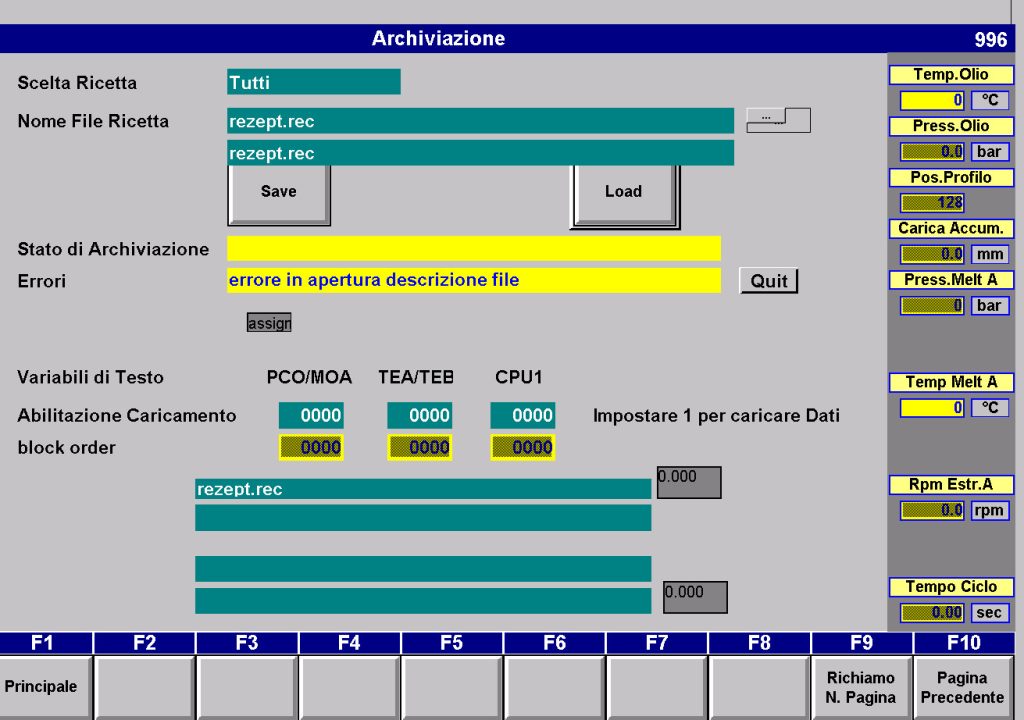1024x720 pixels.
Task: Click Rpm Estr.A label
Action: point(951,484)
